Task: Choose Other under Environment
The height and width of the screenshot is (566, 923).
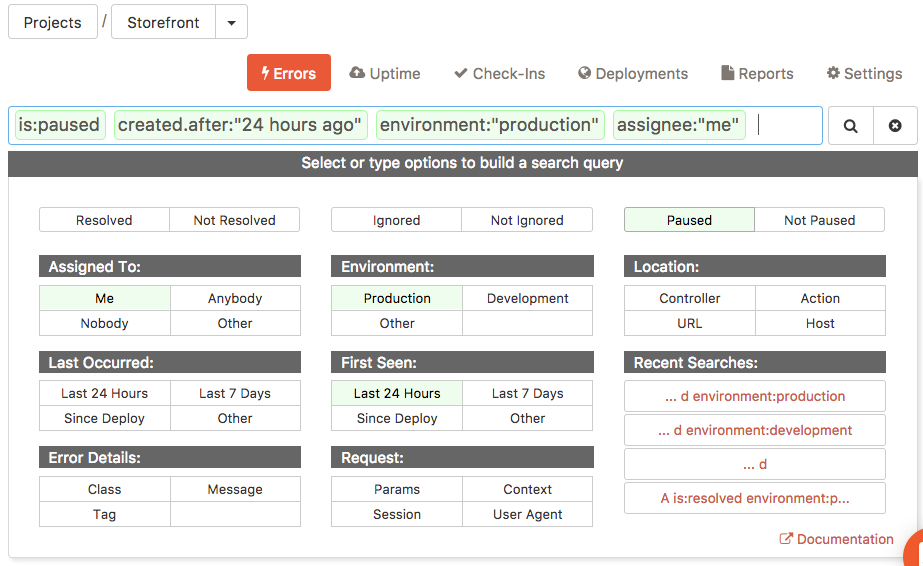Action: point(397,323)
